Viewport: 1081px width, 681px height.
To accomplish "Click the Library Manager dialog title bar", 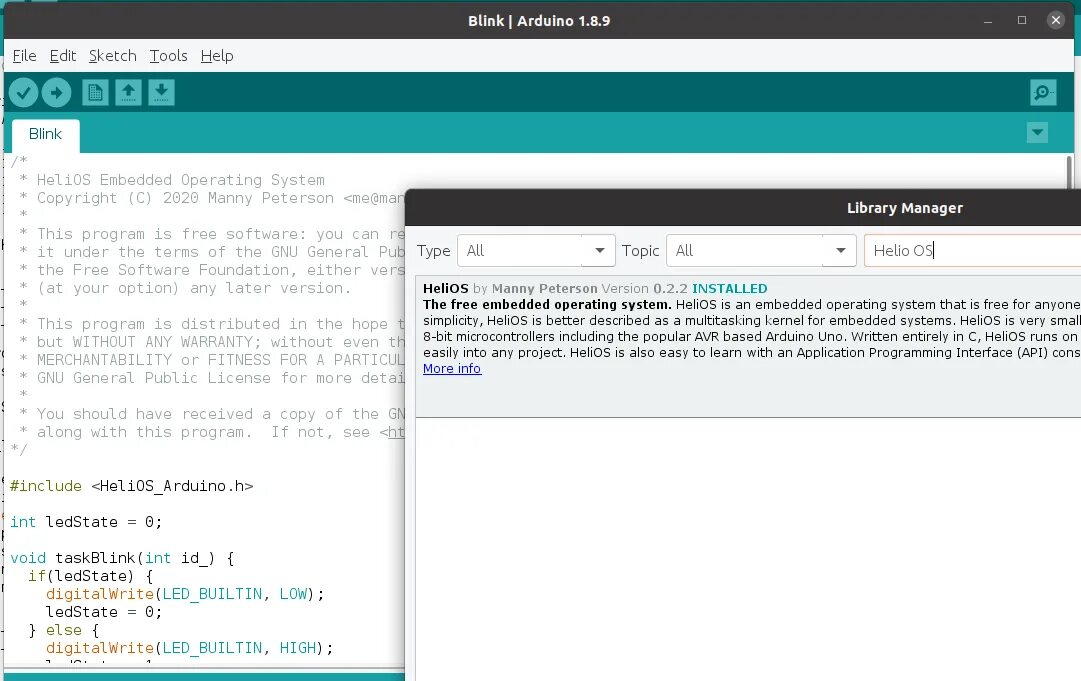I will click(743, 207).
